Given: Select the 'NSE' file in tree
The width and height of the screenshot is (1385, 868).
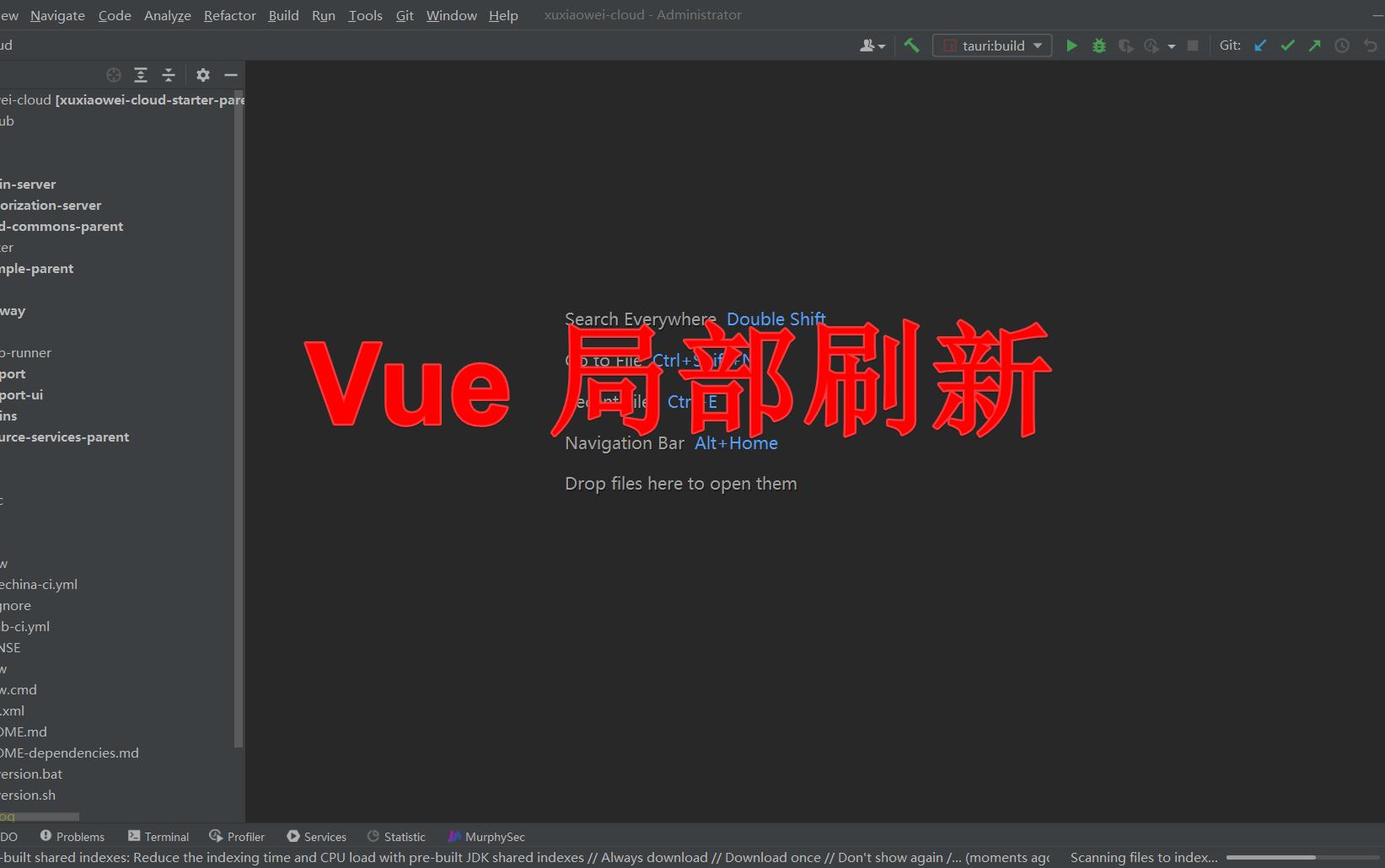Looking at the screenshot, I should (x=10, y=647).
